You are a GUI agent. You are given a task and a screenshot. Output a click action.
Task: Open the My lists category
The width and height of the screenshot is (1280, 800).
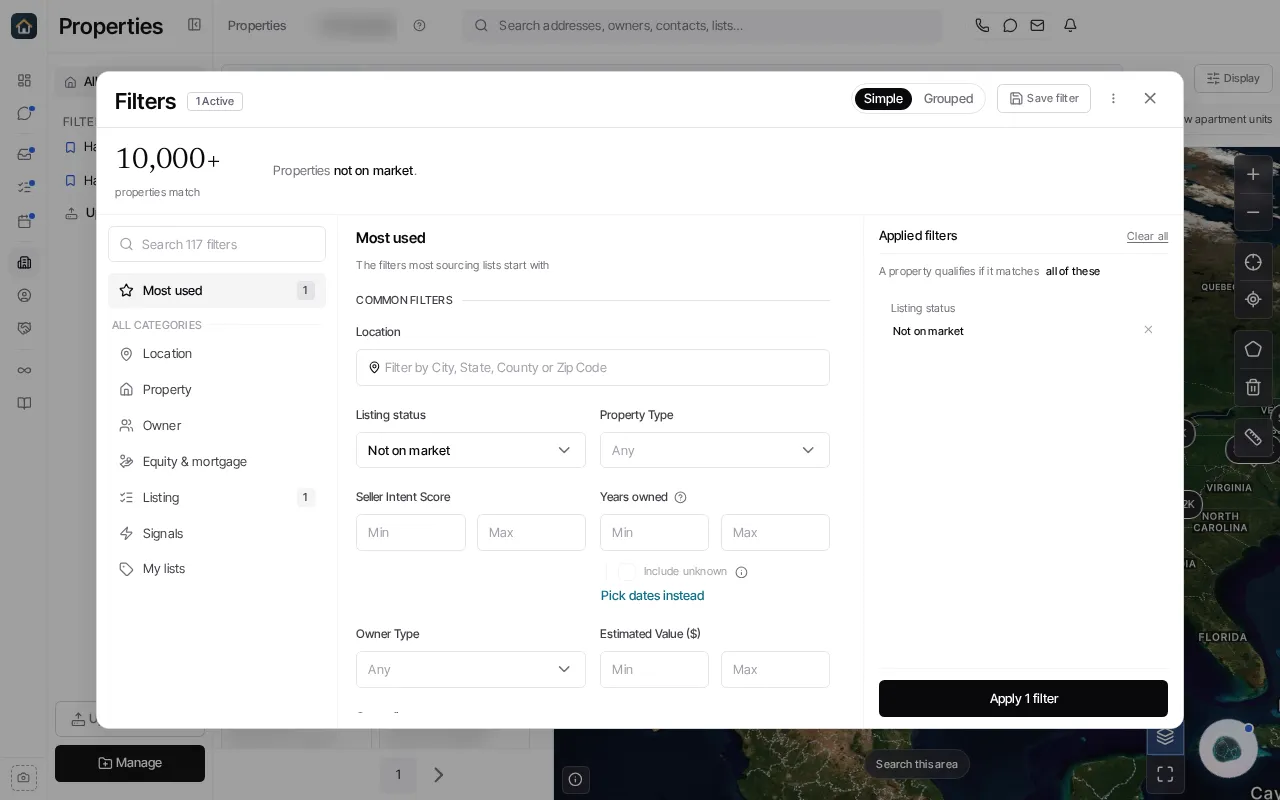click(217, 568)
